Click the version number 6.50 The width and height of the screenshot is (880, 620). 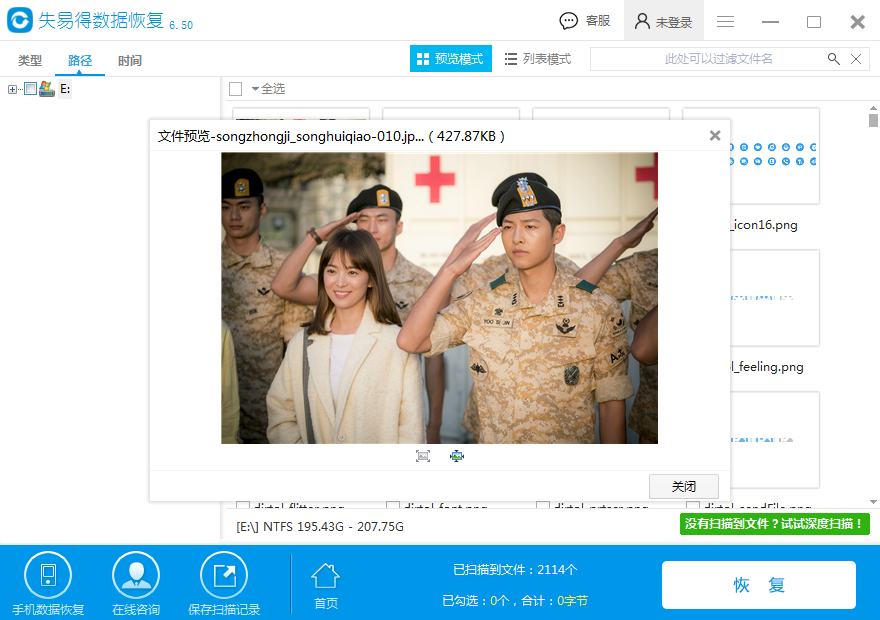click(x=181, y=25)
